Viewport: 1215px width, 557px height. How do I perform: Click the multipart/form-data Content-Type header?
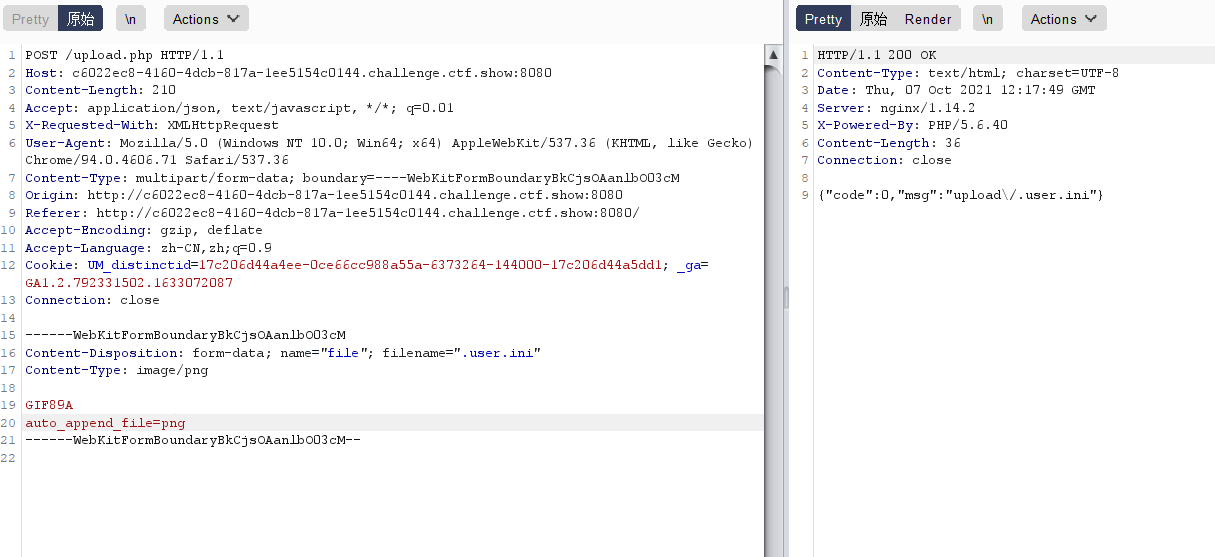352,178
